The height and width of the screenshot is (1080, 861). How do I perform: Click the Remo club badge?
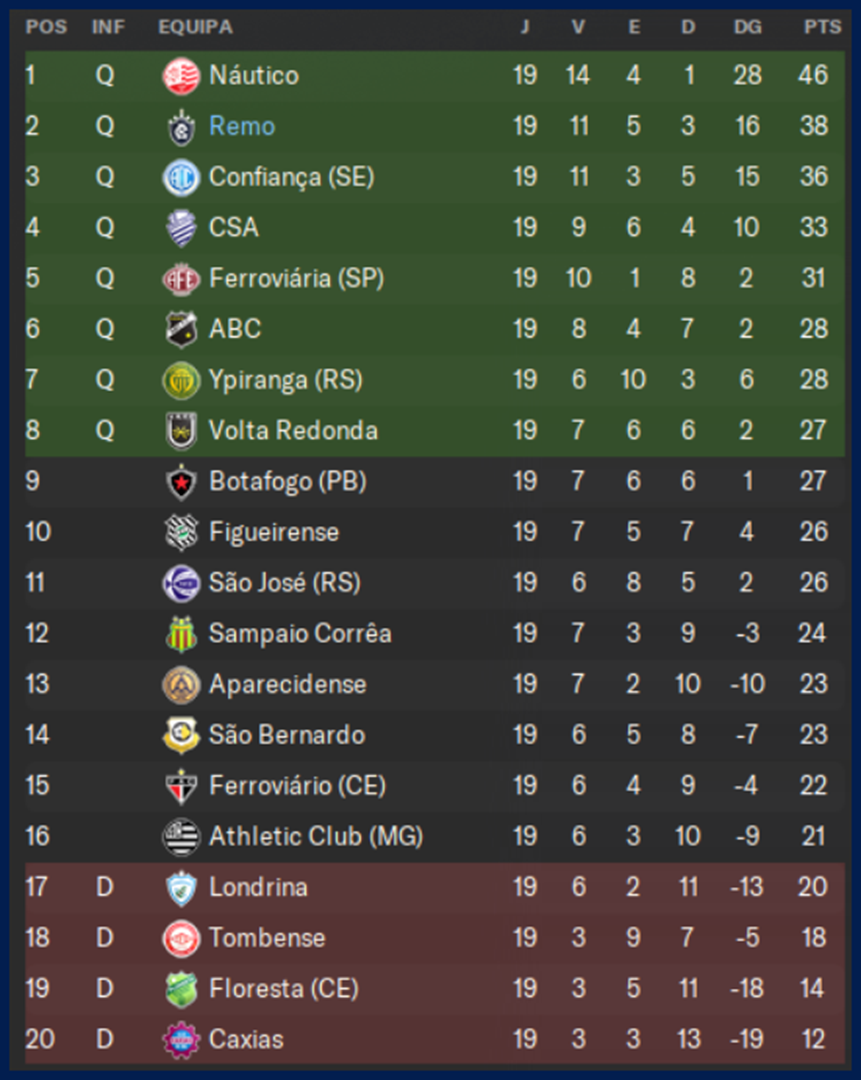point(181,127)
